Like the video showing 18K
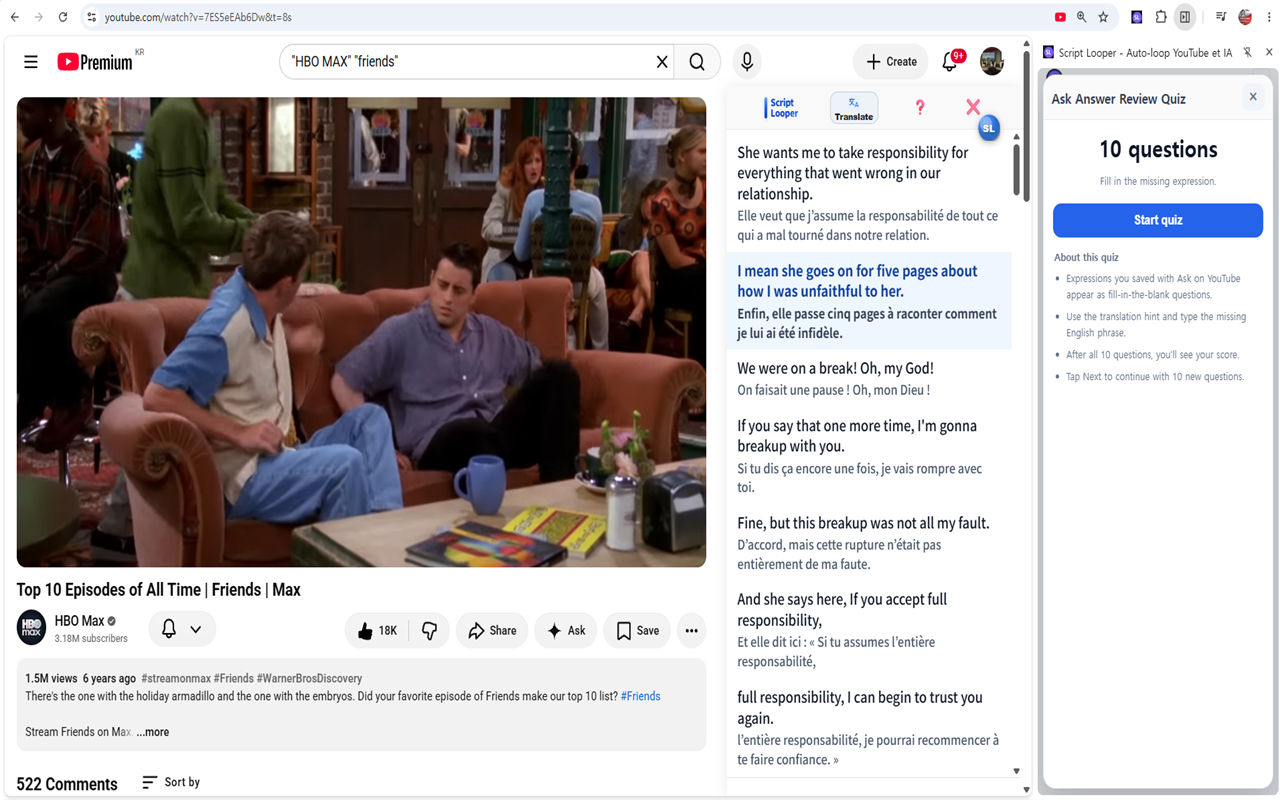Image resolution: width=1280 pixels, height=800 pixels. pos(378,630)
